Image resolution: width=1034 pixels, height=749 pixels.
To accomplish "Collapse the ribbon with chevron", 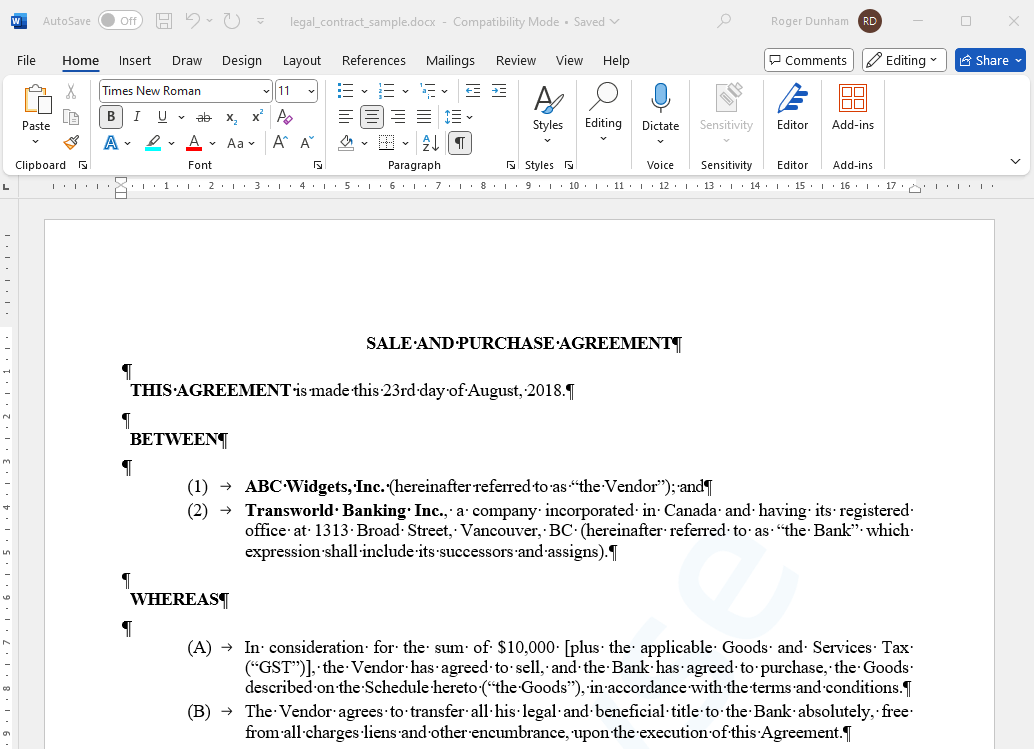I will point(1016,161).
